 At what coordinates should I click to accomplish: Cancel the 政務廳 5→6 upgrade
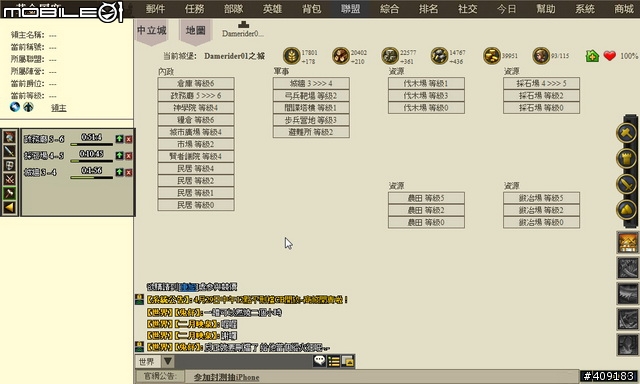point(129,139)
